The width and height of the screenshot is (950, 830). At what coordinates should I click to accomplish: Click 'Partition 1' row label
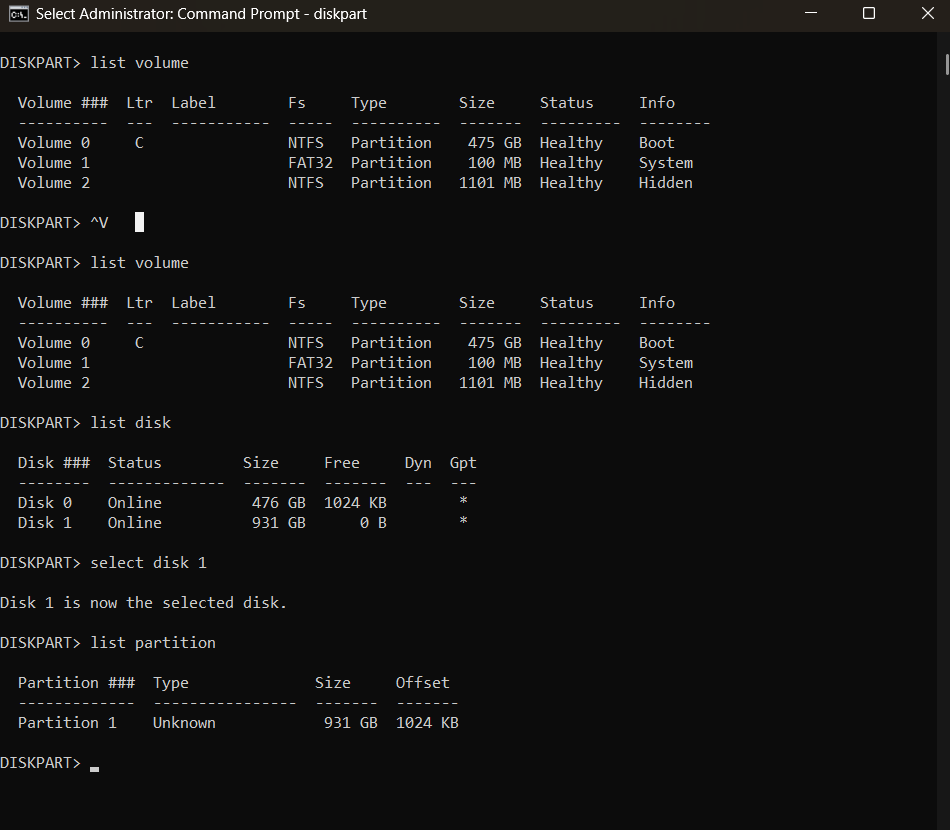(x=67, y=723)
